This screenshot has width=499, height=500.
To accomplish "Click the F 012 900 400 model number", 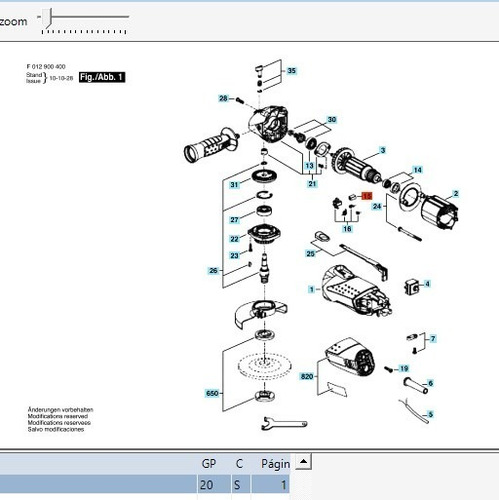I will click(x=46, y=66).
